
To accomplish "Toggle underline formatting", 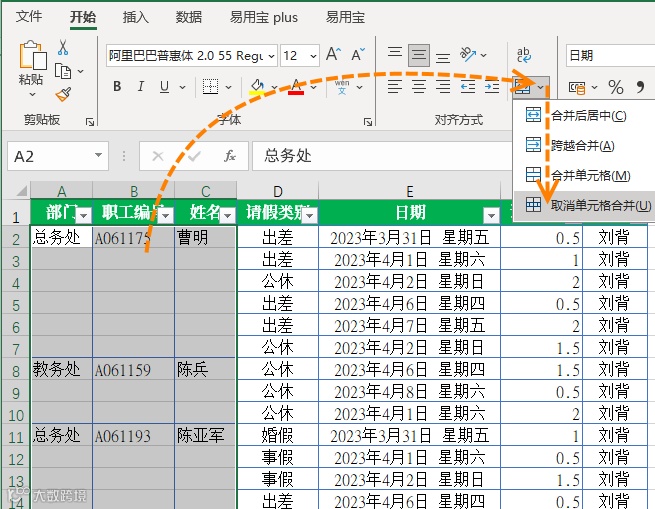I will pyautogui.click(x=164, y=87).
